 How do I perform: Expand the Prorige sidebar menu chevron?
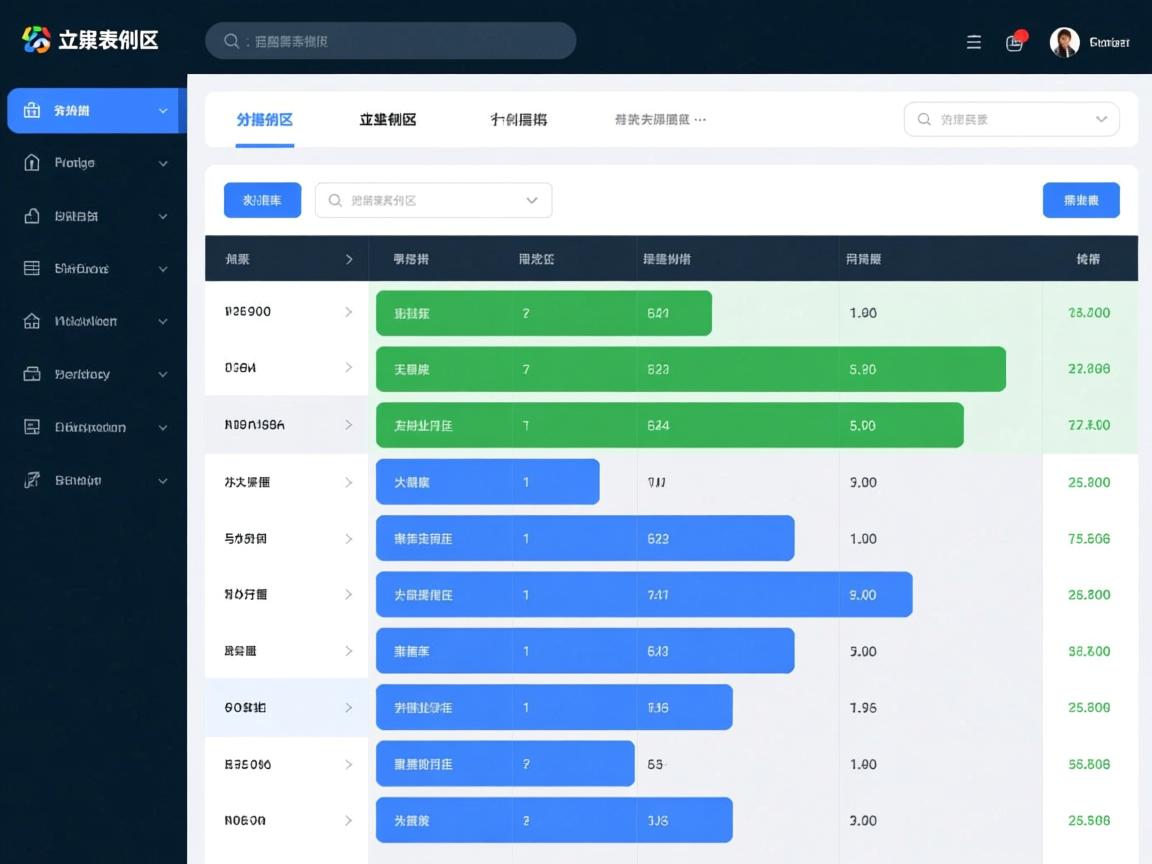tap(163, 163)
